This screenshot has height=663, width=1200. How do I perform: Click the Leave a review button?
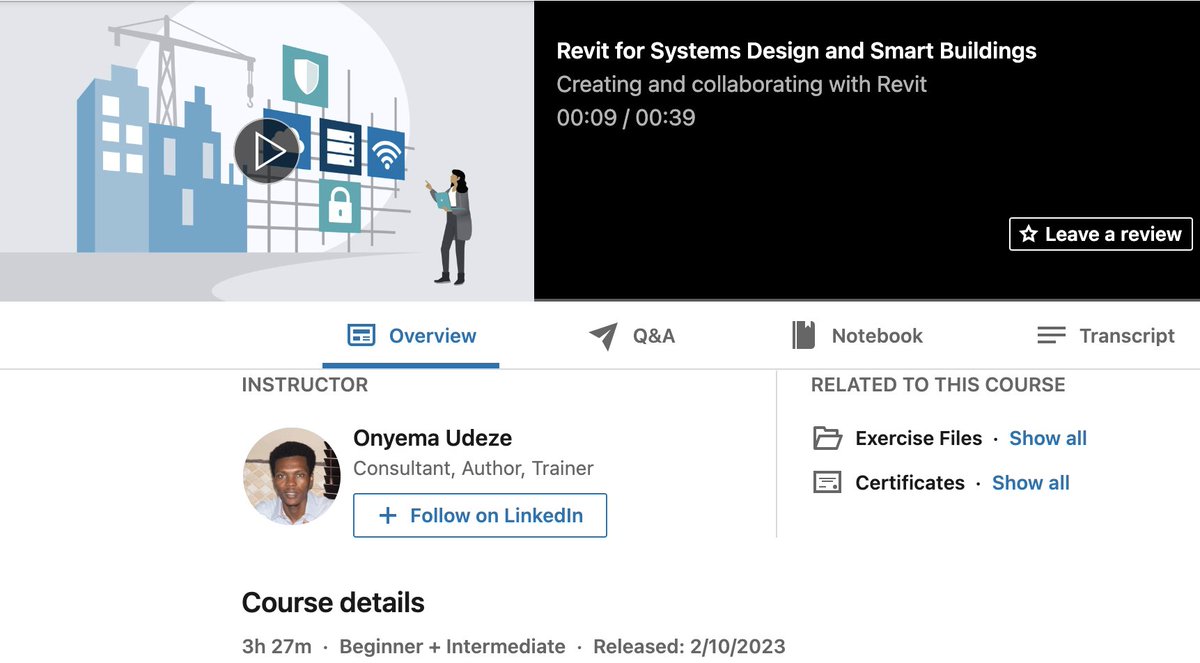[1100, 234]
